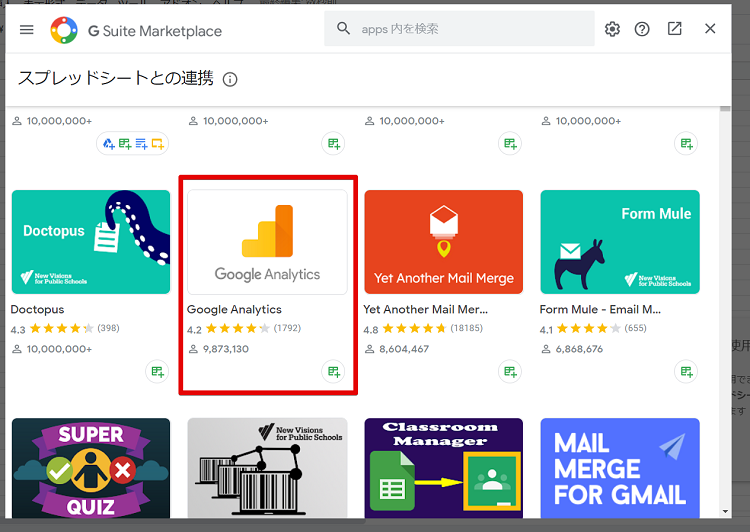Click the Sheets icon in multi-app badge
The image size is (750, 532).
click(x=125, y=144)
